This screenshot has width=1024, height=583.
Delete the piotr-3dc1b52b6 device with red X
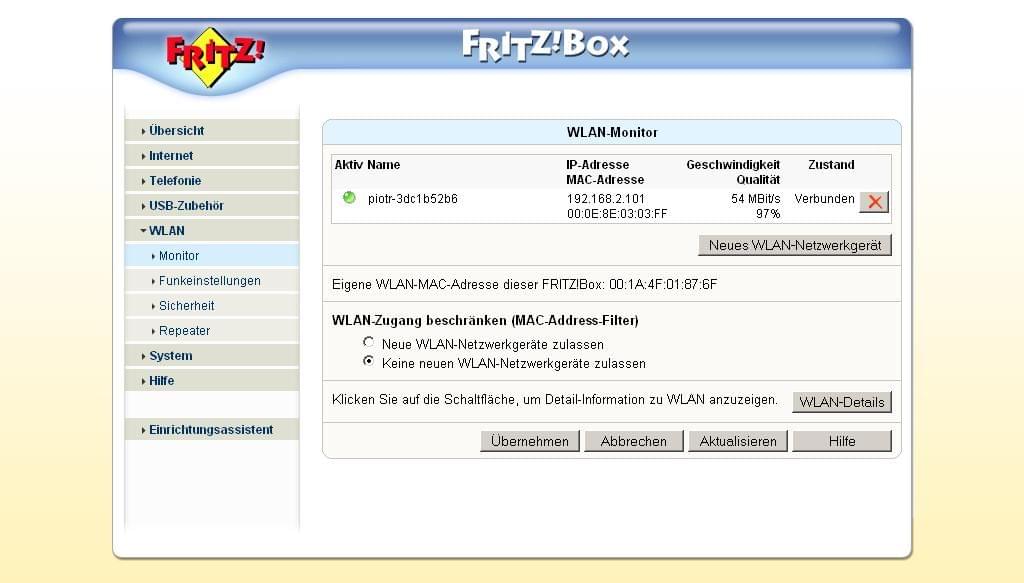pyautogui.click(x=874, y=202)
